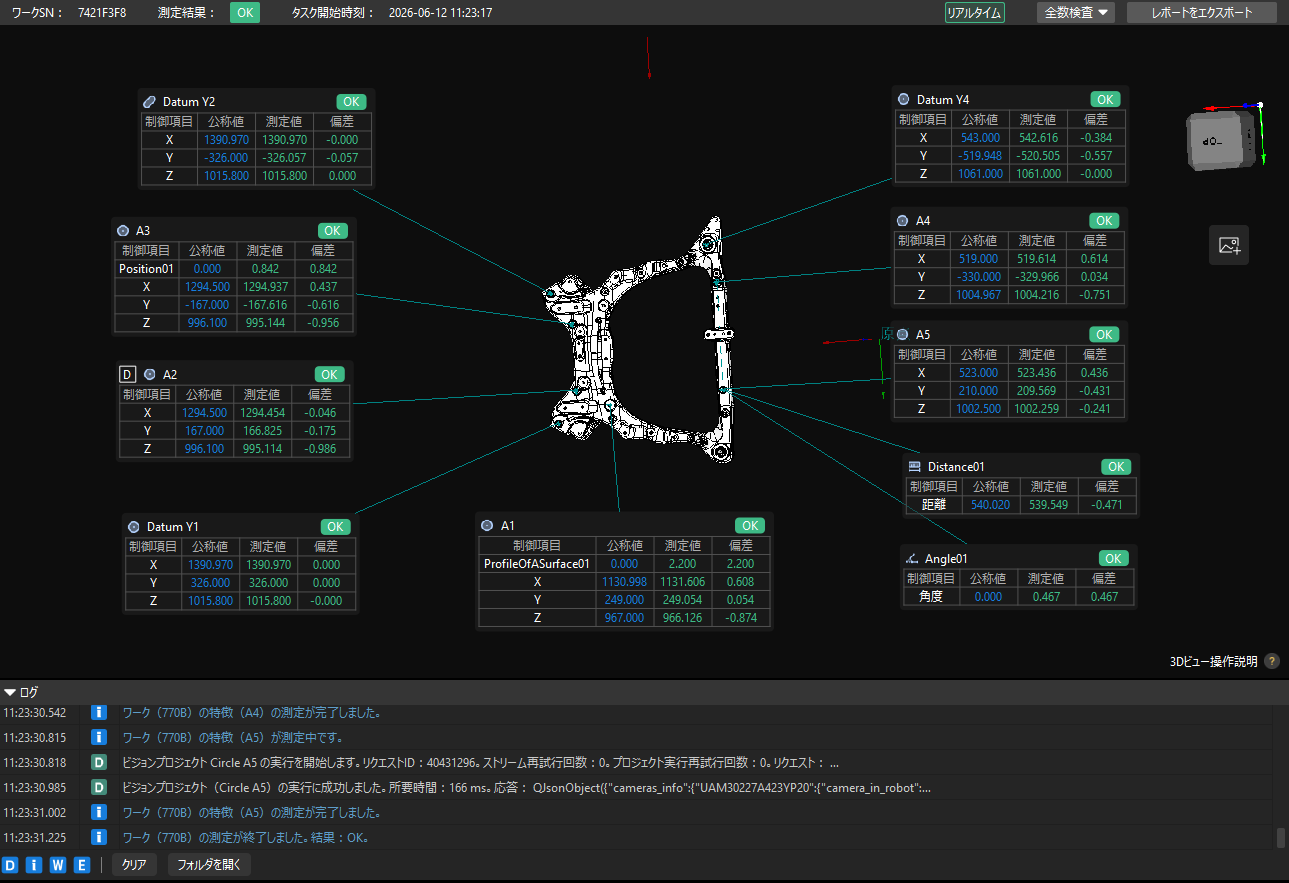
Task: Open the 全数検査 dropdown
Action: [1076, 13]
